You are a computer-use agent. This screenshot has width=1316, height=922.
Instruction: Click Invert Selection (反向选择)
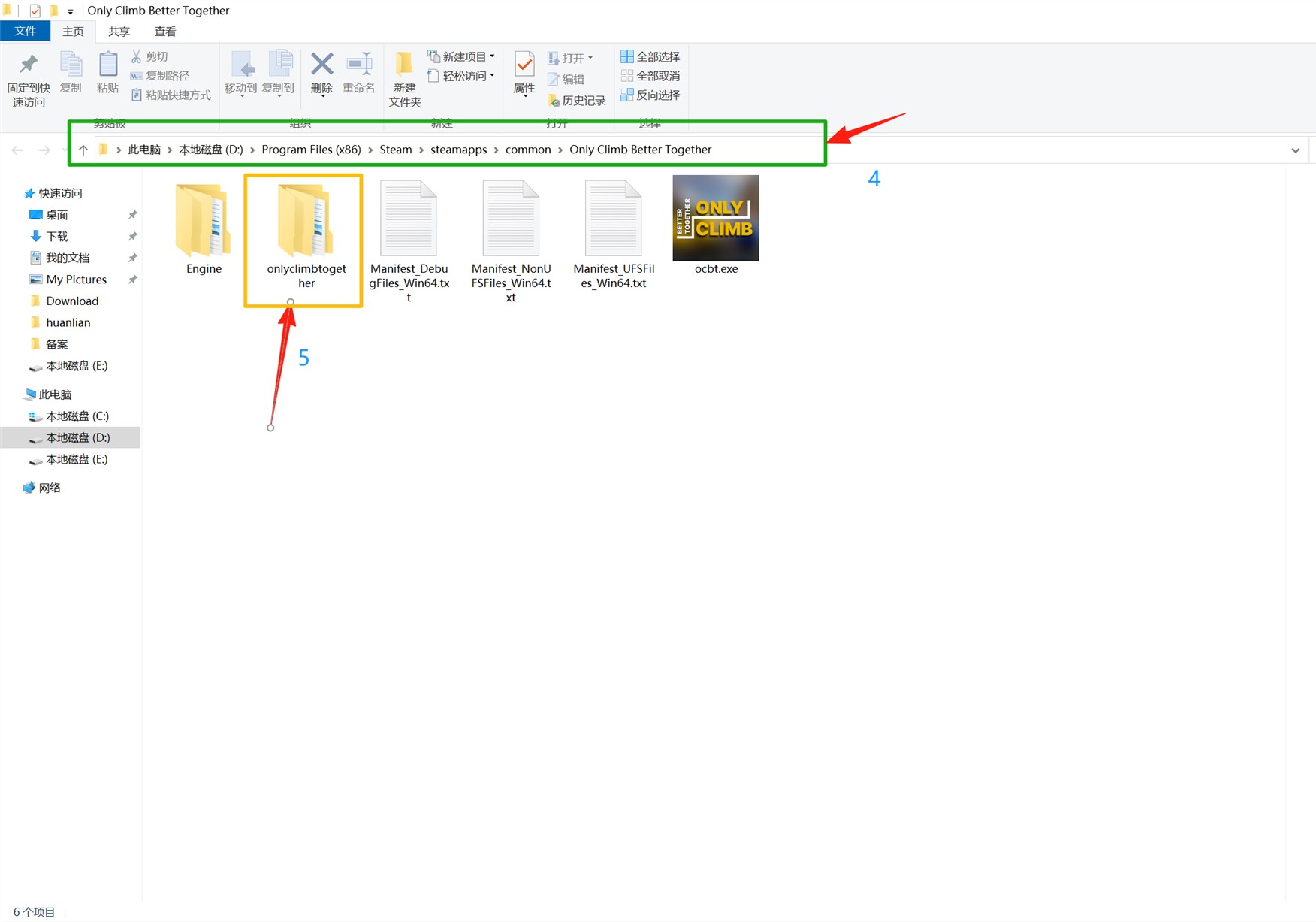click(x=650, y=95)
